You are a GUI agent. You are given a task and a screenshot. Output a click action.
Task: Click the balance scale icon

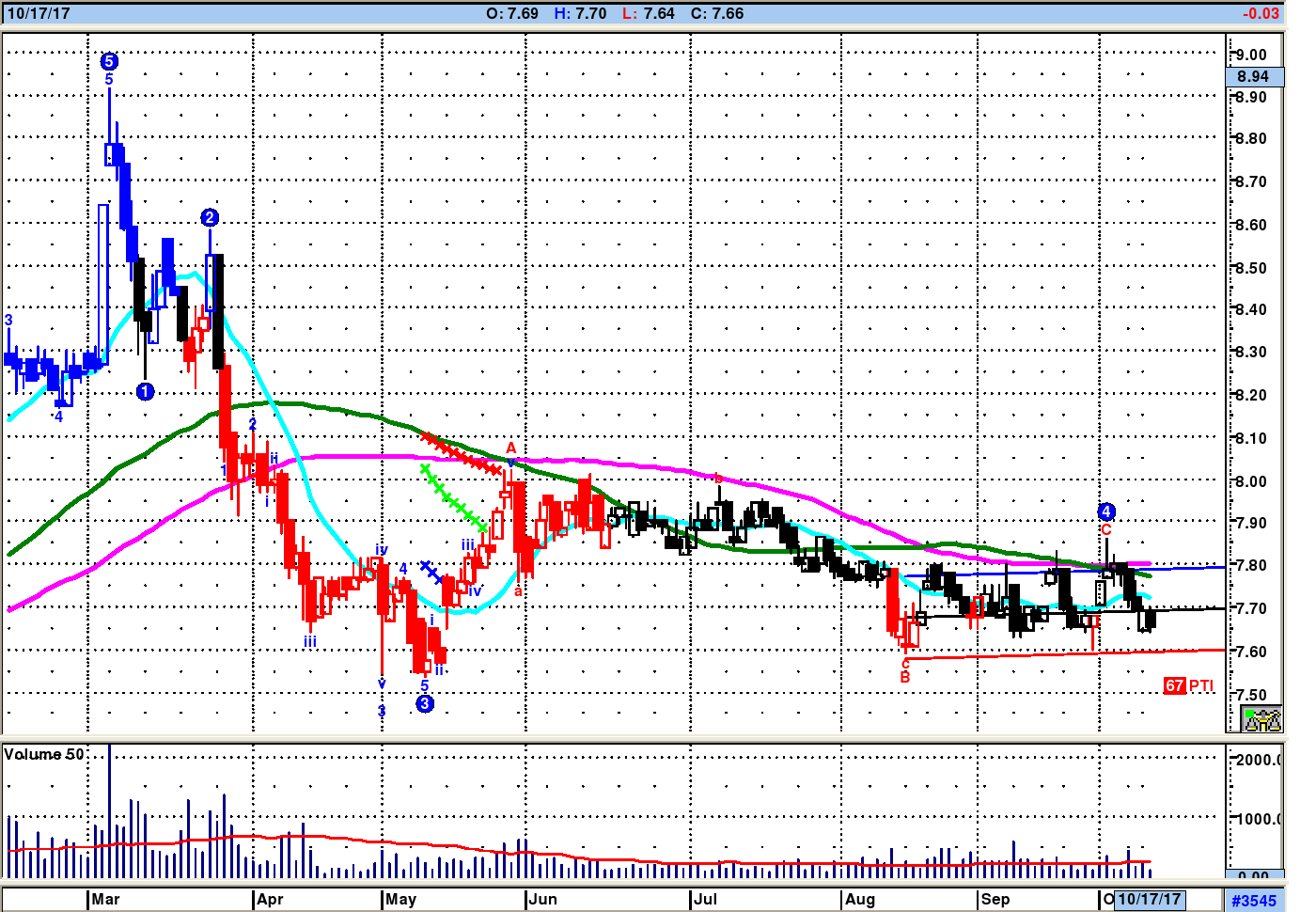1261,719
